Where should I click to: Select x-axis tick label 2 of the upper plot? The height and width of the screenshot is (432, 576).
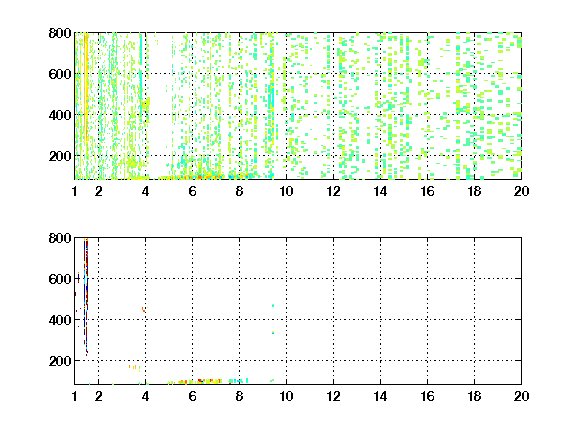[98, 191]
